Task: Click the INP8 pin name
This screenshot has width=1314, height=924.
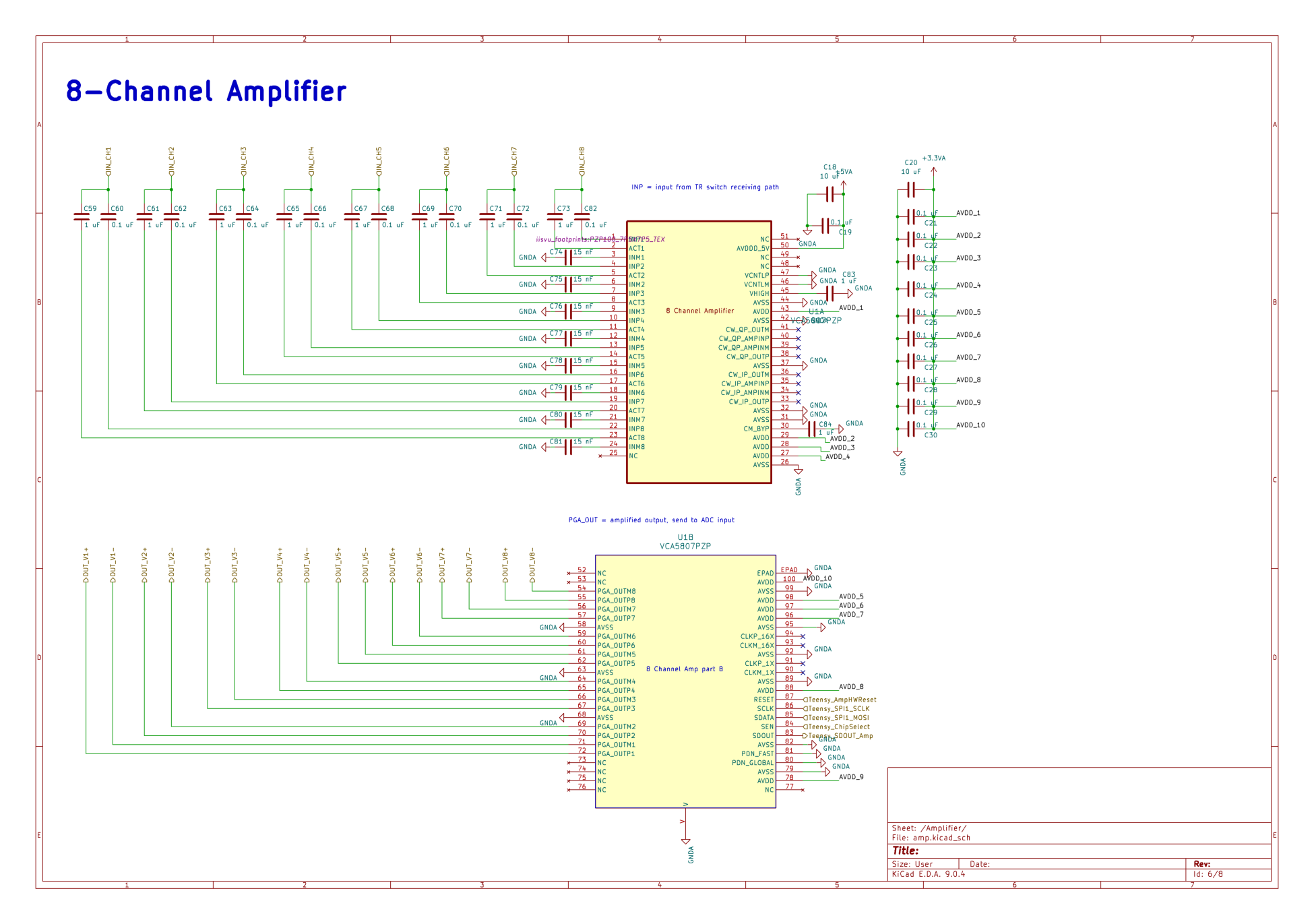Action: (x=637, y=429)
